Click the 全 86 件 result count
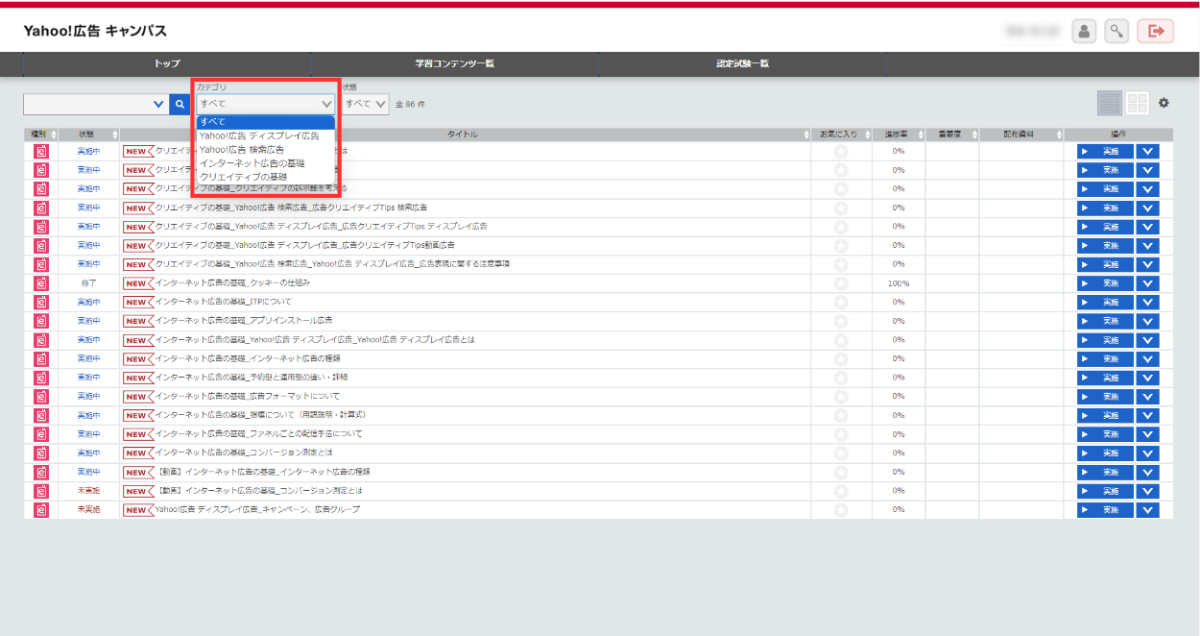This screenshot has width=1200, height=636. tap(410, 104)
